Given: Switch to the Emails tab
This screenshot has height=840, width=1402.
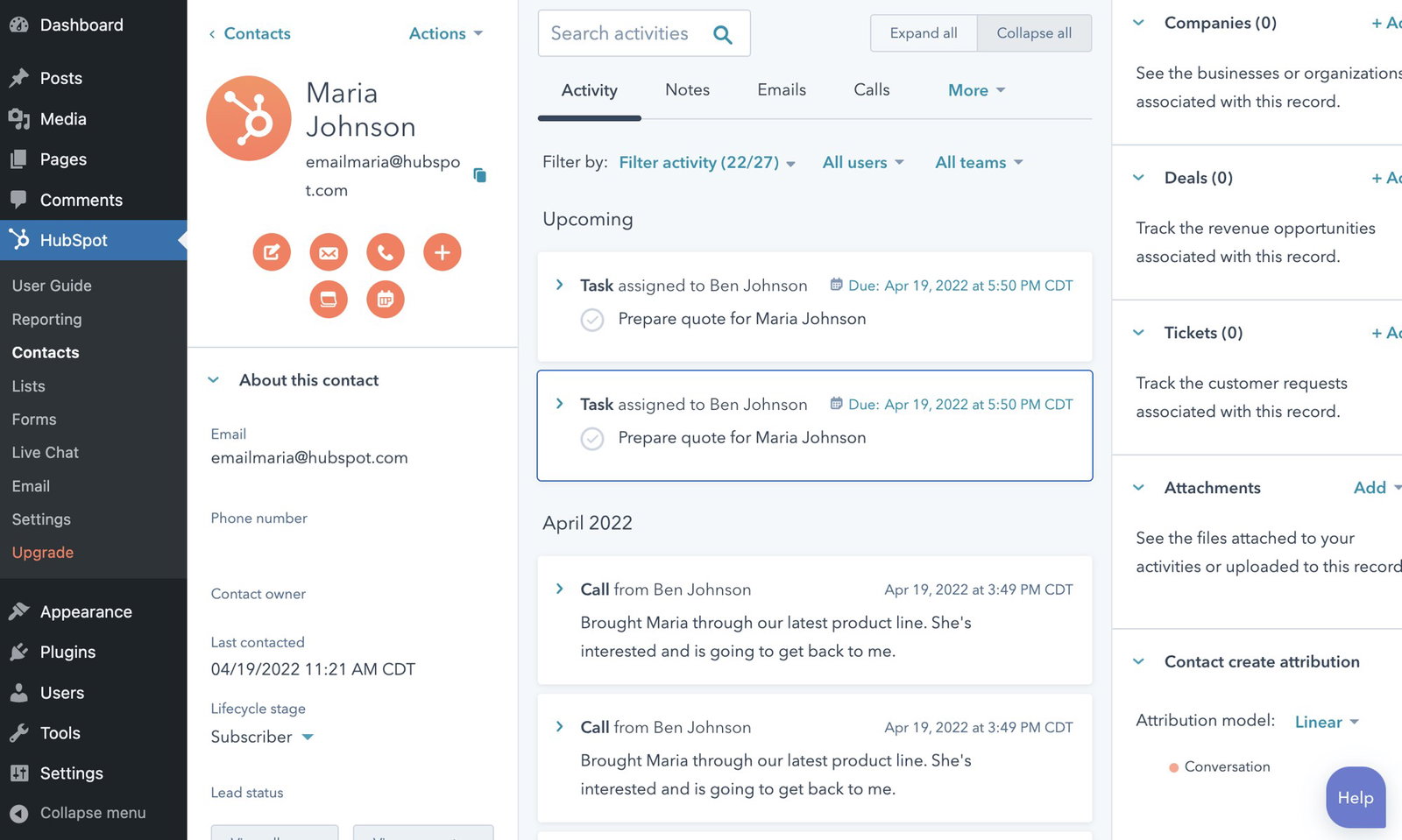Looking at the screenshot, I should (x=781, y=89).
